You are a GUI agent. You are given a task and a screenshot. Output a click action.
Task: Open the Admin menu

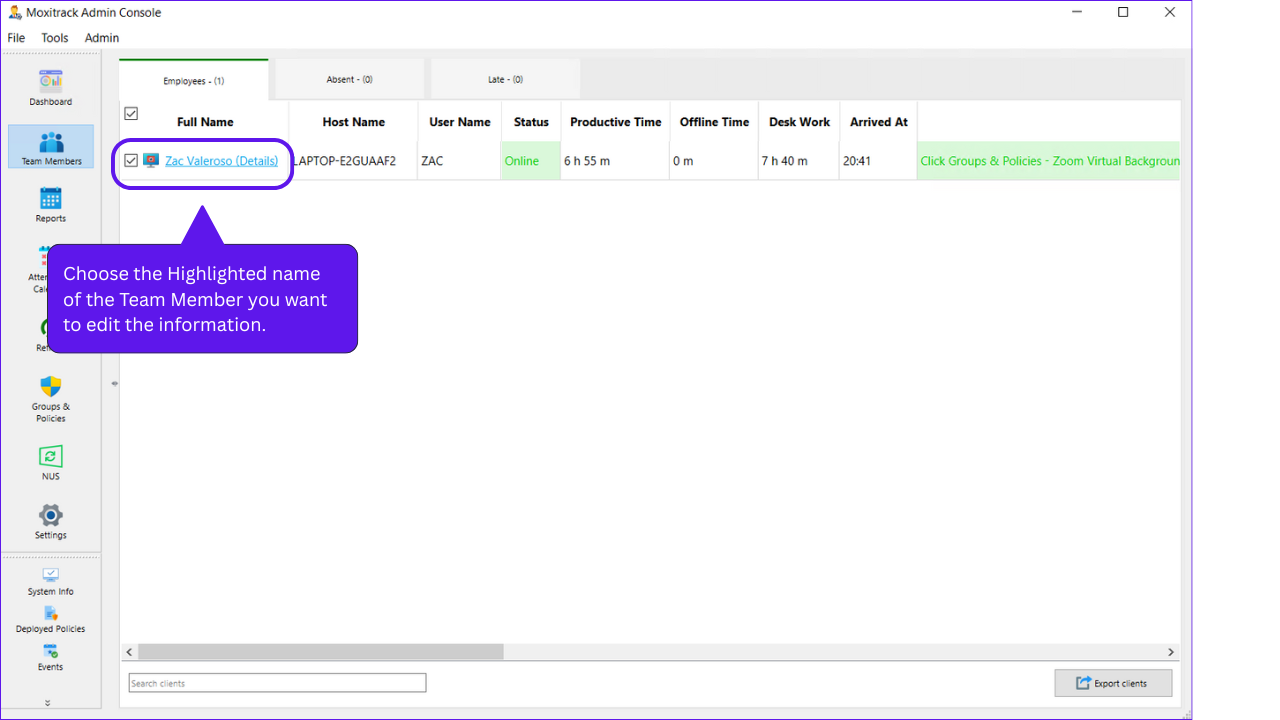click(x=102, y=38)
